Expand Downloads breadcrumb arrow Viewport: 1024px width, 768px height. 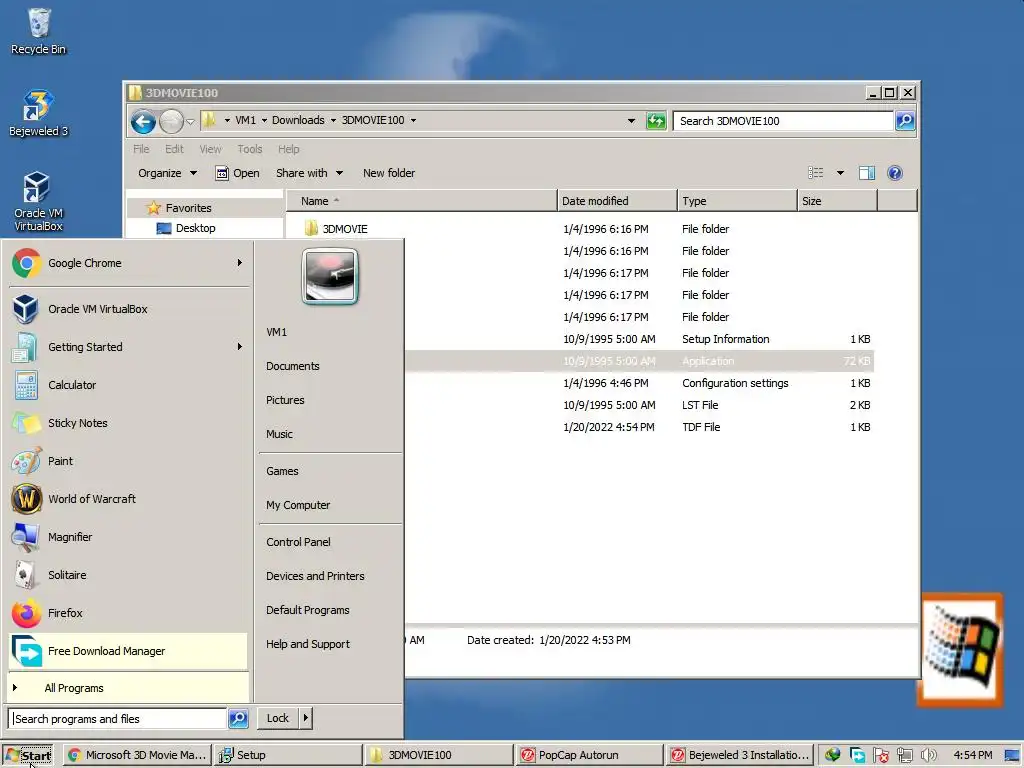(333, 120)
